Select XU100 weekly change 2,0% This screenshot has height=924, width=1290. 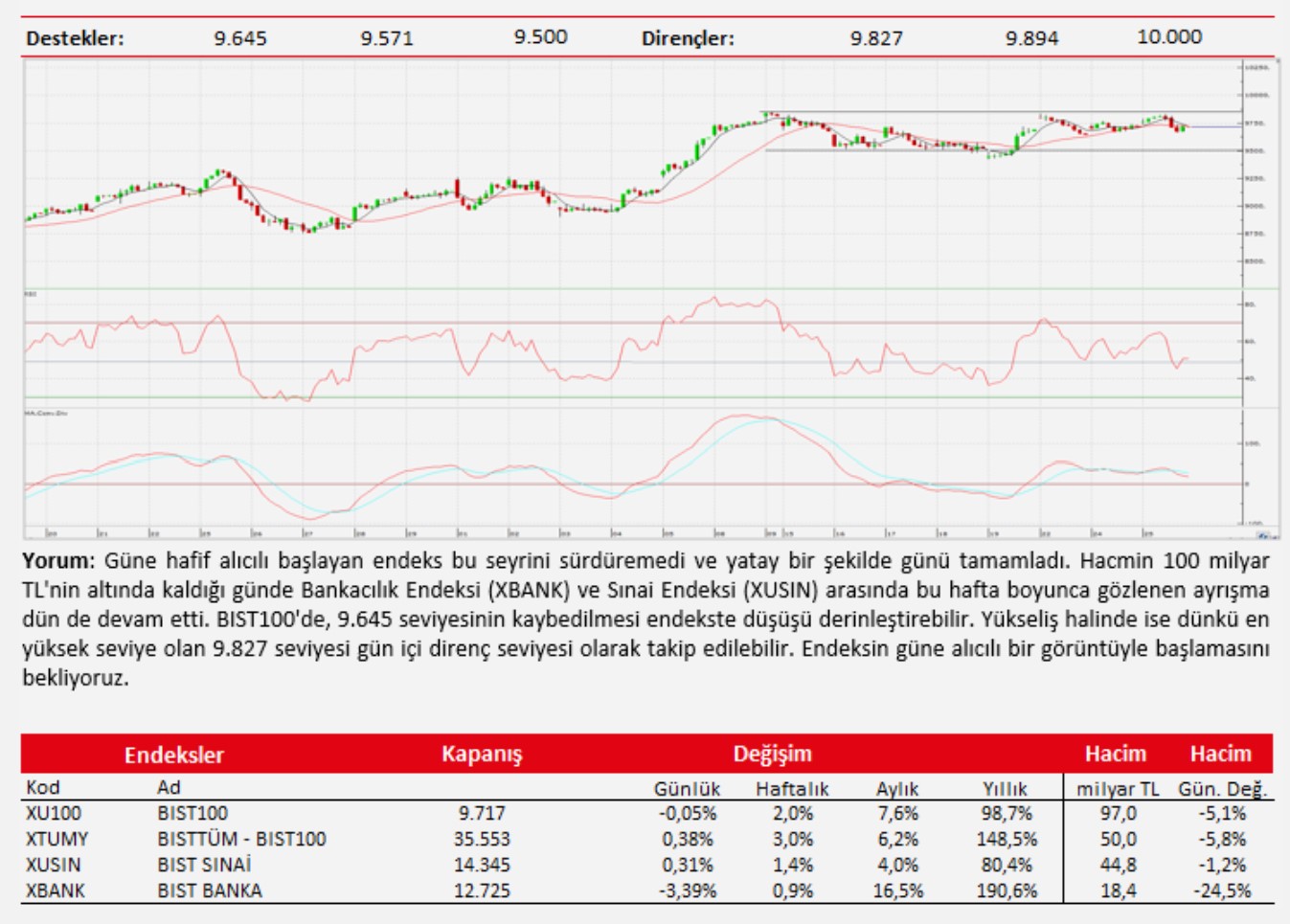coord(793,813)
